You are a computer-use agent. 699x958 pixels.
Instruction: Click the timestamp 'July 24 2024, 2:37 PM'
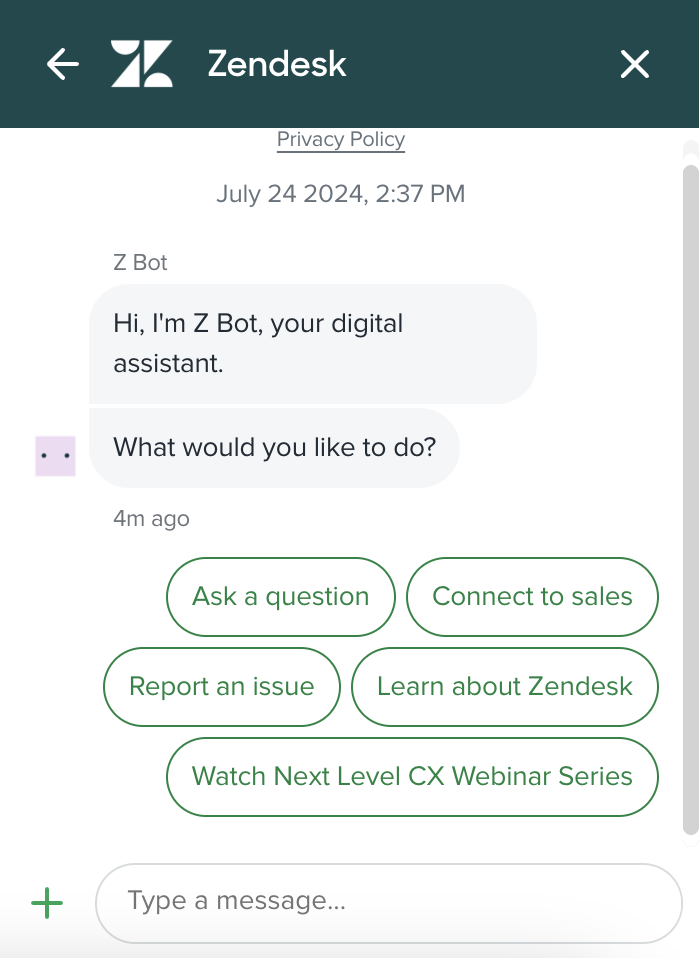coord(340,193)
